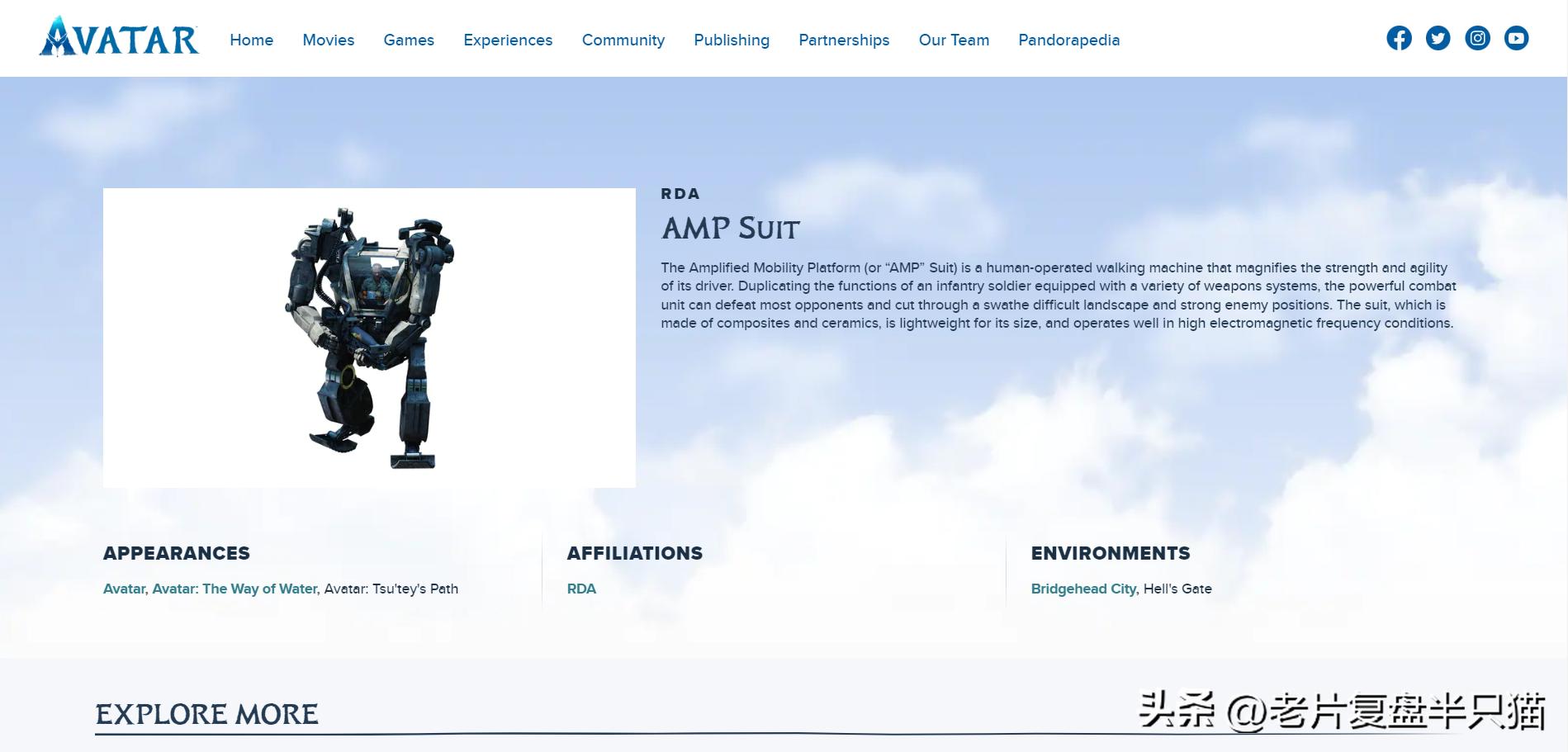
Task: Open the Avatar: The Way of Water link
Action: [x=234, y=589]
